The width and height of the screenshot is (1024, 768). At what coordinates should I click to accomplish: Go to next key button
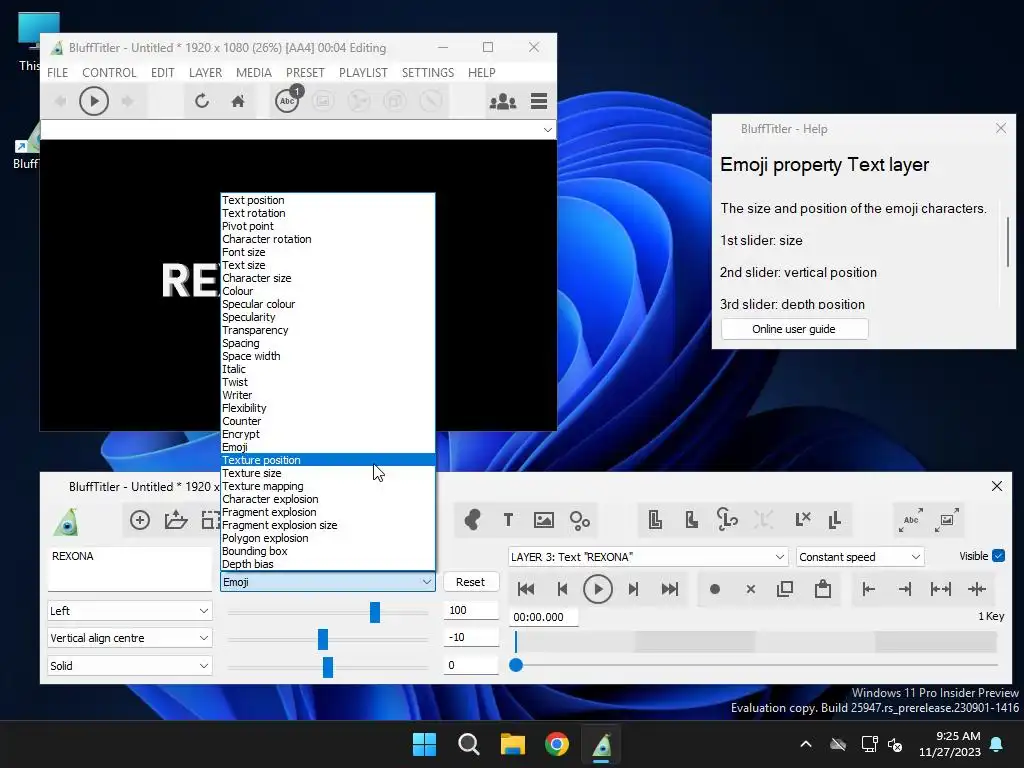point(633,589)
